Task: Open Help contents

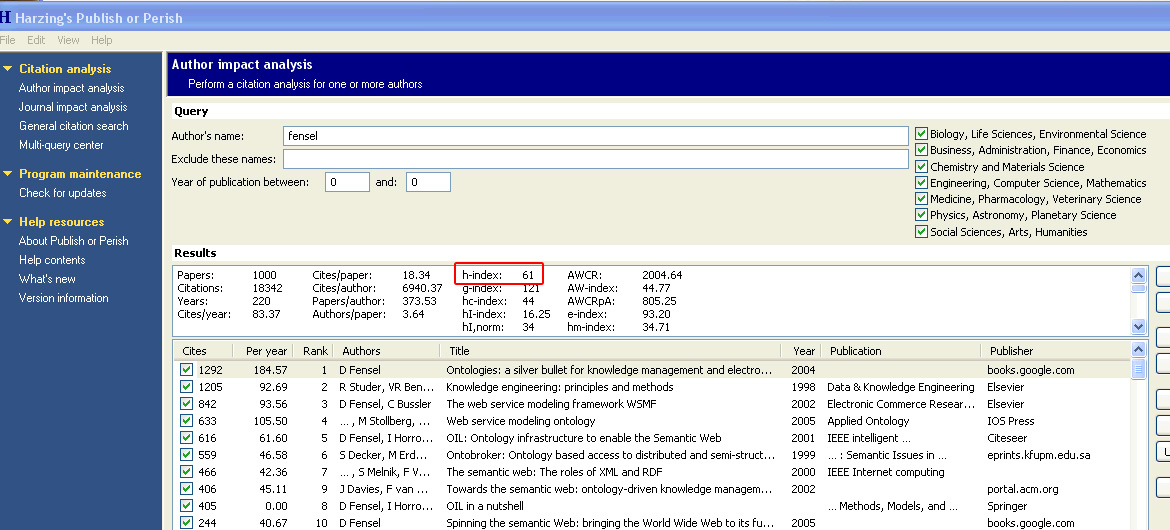Action: click(52, 260)
